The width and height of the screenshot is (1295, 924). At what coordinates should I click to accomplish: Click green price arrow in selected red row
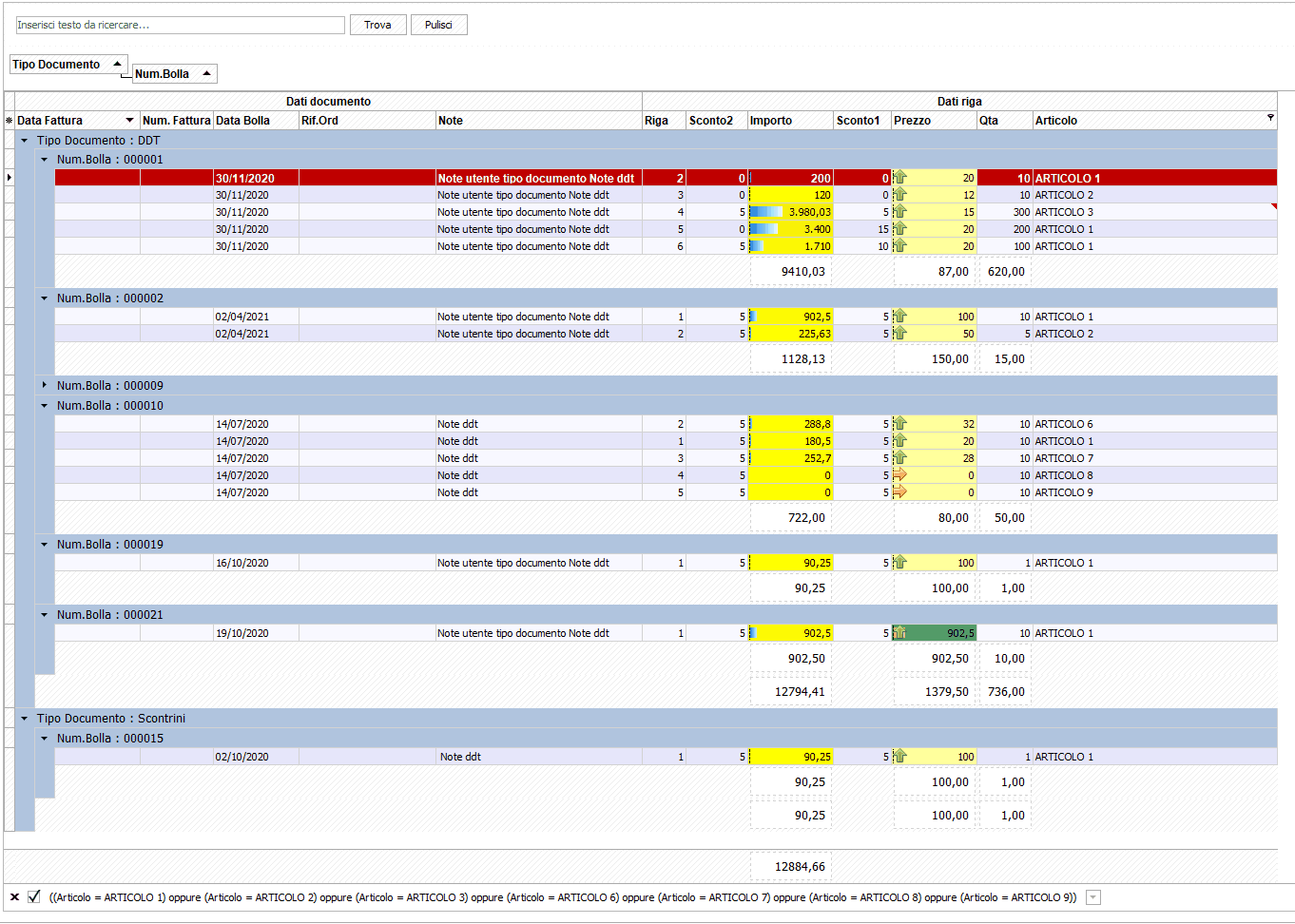[x=900, y=178]
